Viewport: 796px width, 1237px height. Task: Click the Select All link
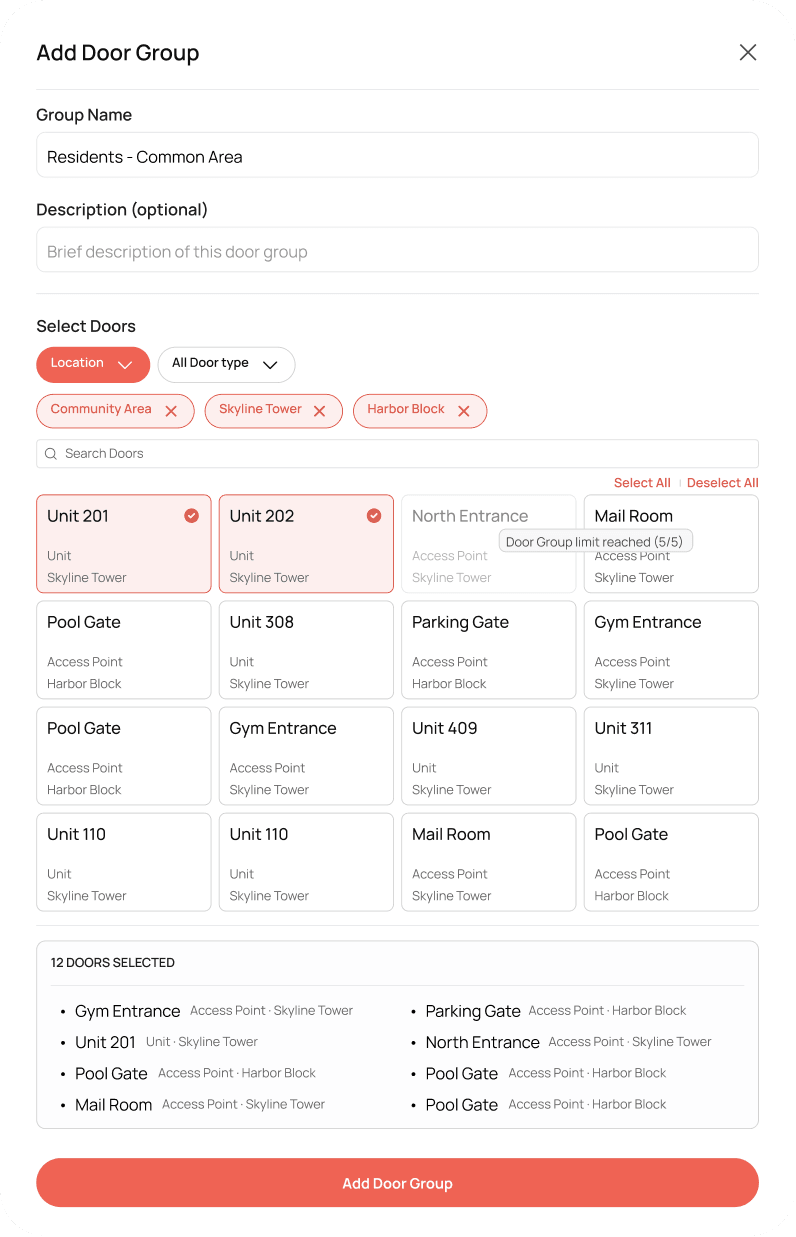(642, 483)
